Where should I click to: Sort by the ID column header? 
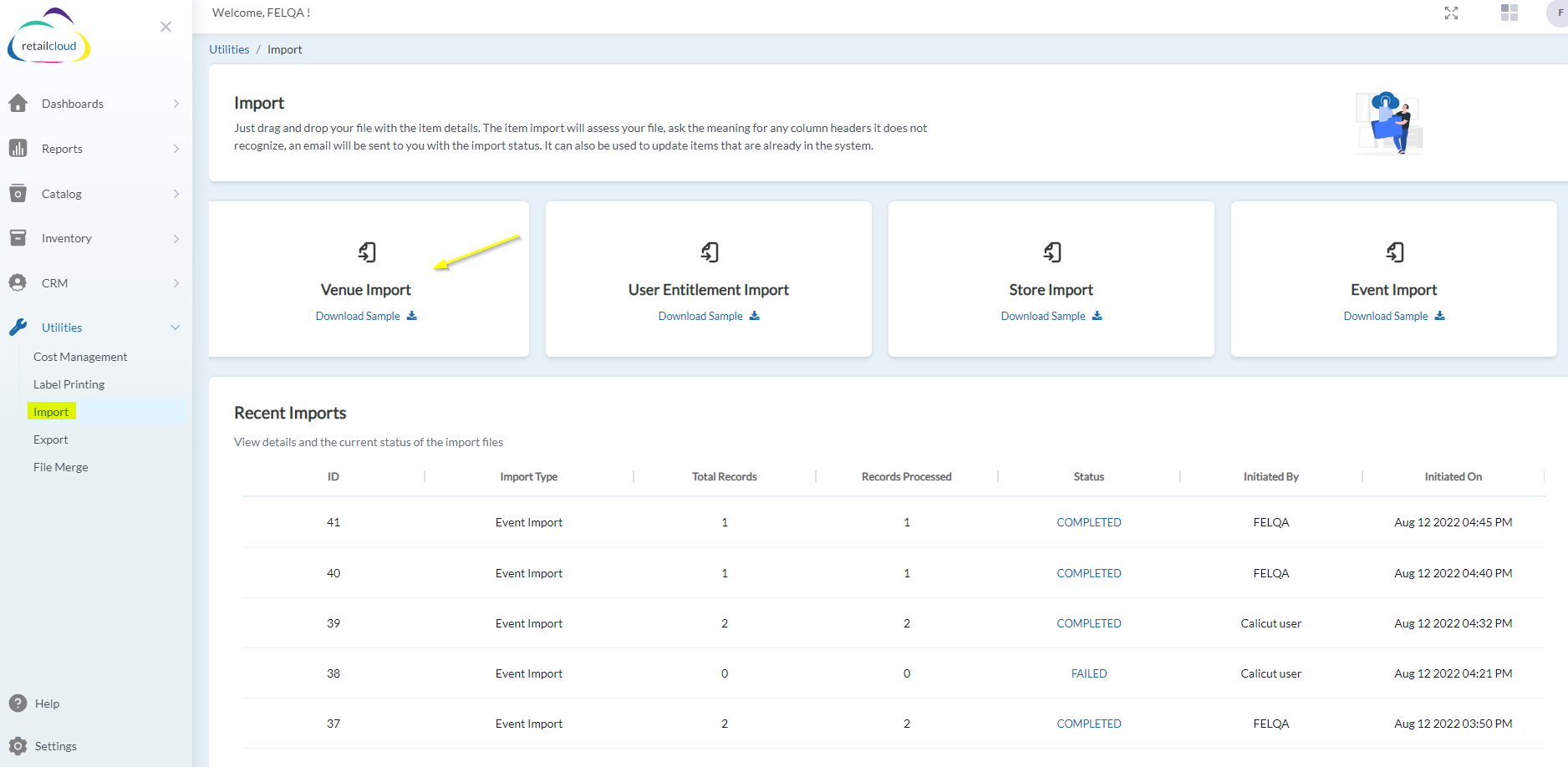coord(333,476)
